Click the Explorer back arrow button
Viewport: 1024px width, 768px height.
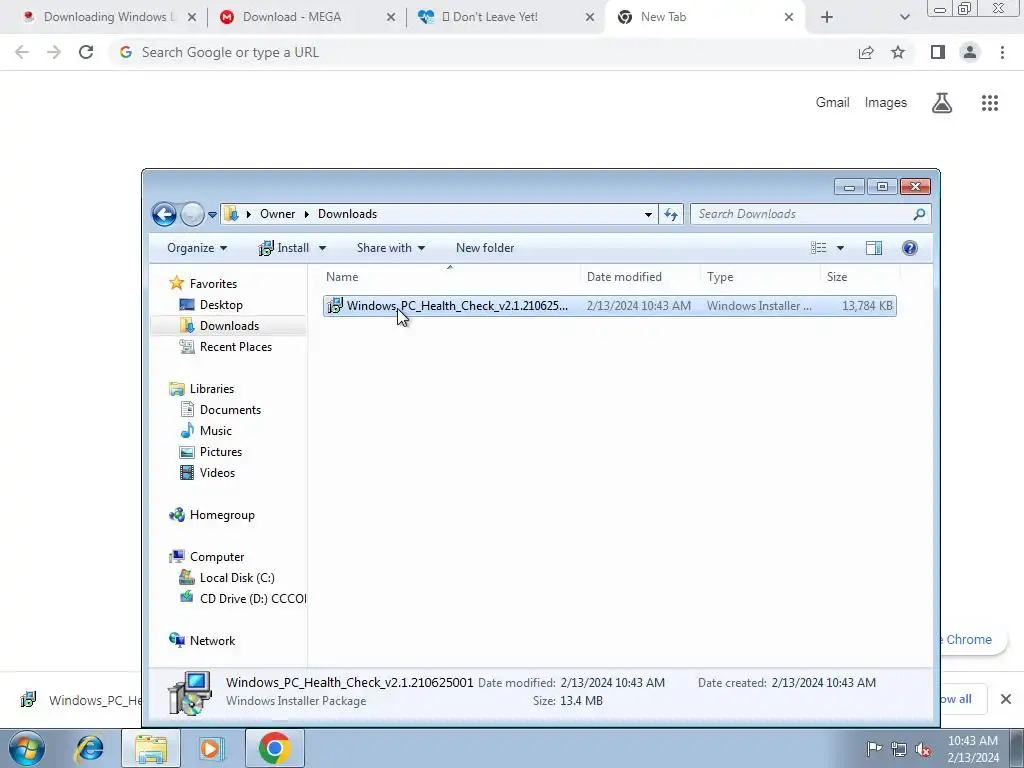[x=164, y=214]
